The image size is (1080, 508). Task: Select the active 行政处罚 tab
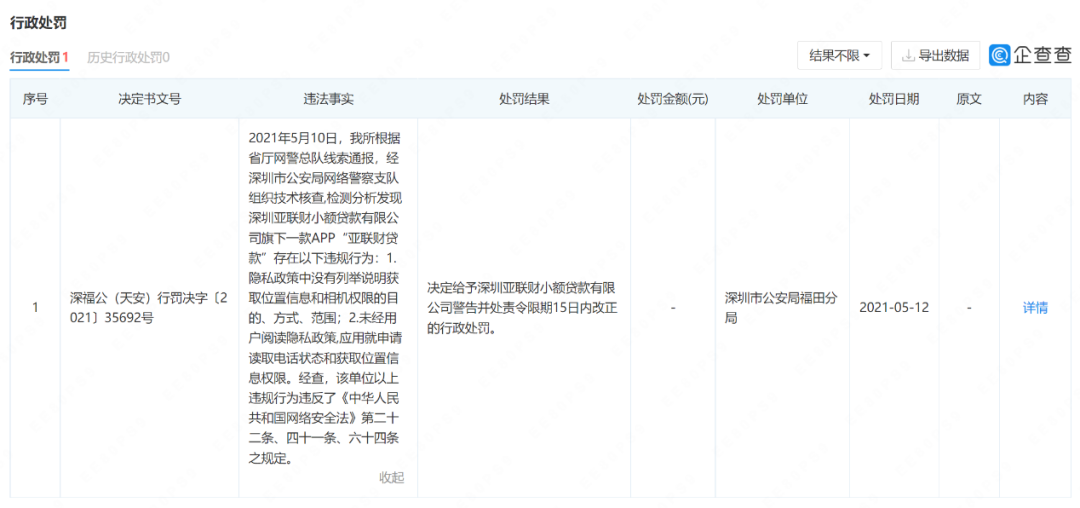[x=39, y=58]
